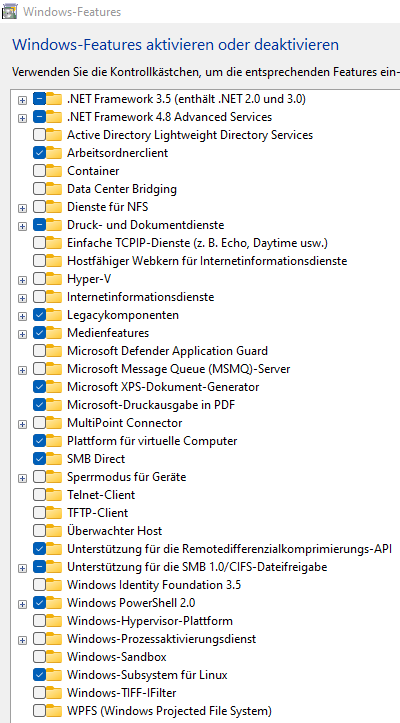Click the SMB Direct folder icon
400x723 pixels.
click(54, 459)
